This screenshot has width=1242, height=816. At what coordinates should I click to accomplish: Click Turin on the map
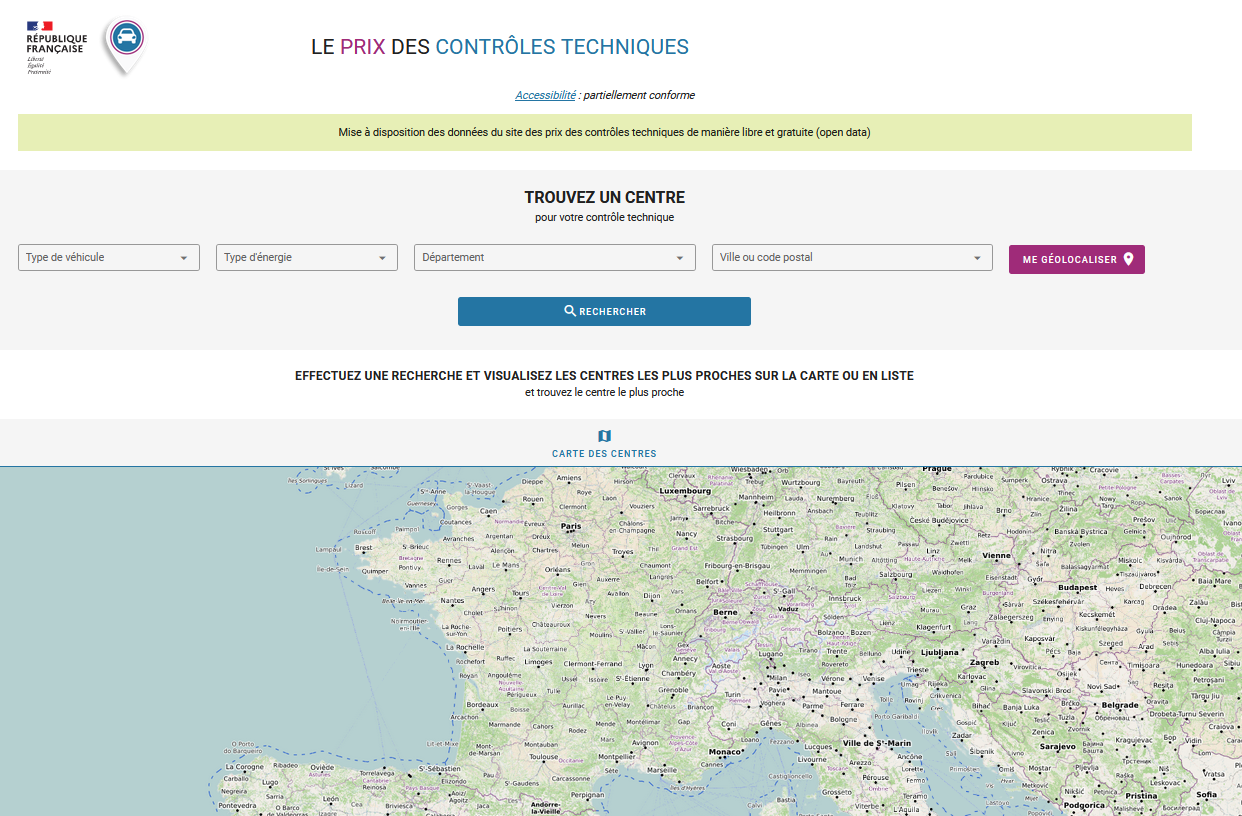[x=733, y=694]
